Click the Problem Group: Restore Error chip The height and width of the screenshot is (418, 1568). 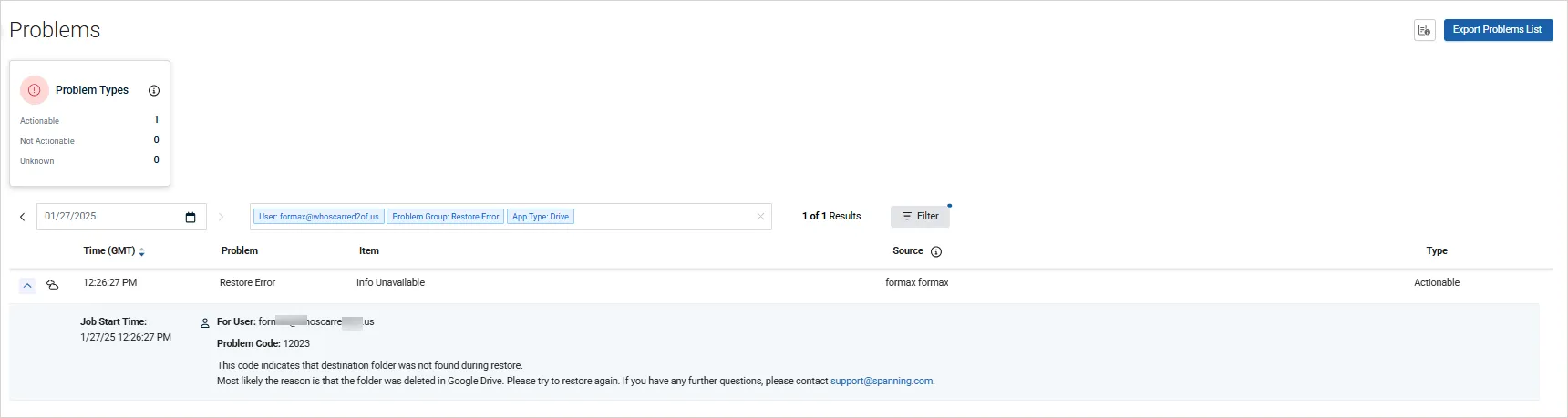[x=445, y=217]
